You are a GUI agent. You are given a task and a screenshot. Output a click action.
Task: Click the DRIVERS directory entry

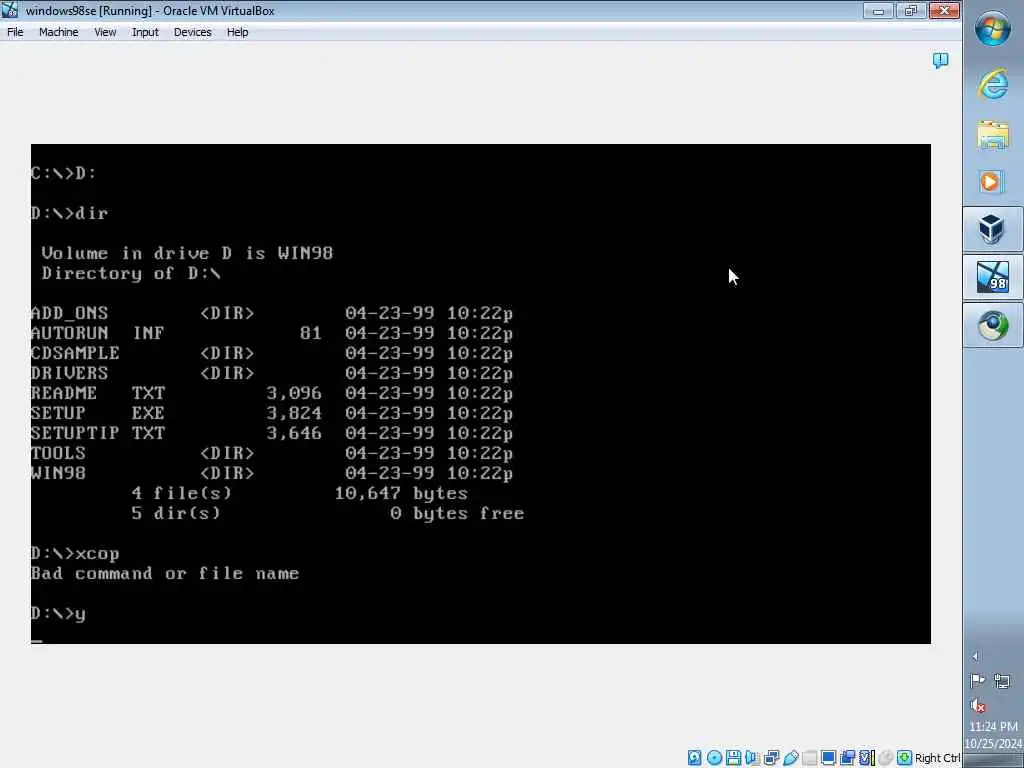pos(272,374)
